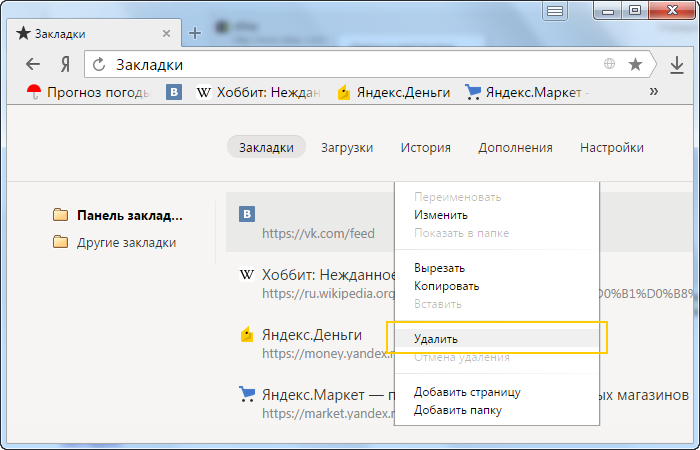Close the Закладки tab
Screen dimensions: 700x450
pyautogui.click(x=167, y=33)
